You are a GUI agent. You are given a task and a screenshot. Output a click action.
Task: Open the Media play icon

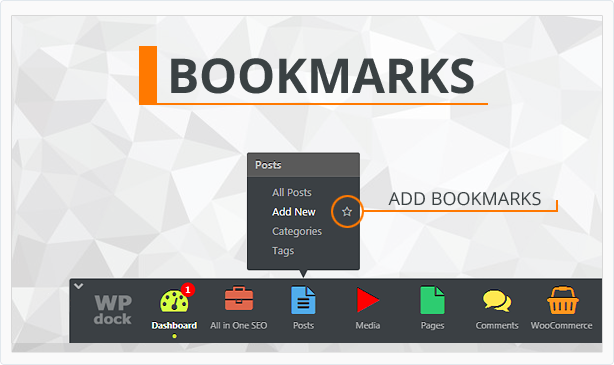[368, 300]
